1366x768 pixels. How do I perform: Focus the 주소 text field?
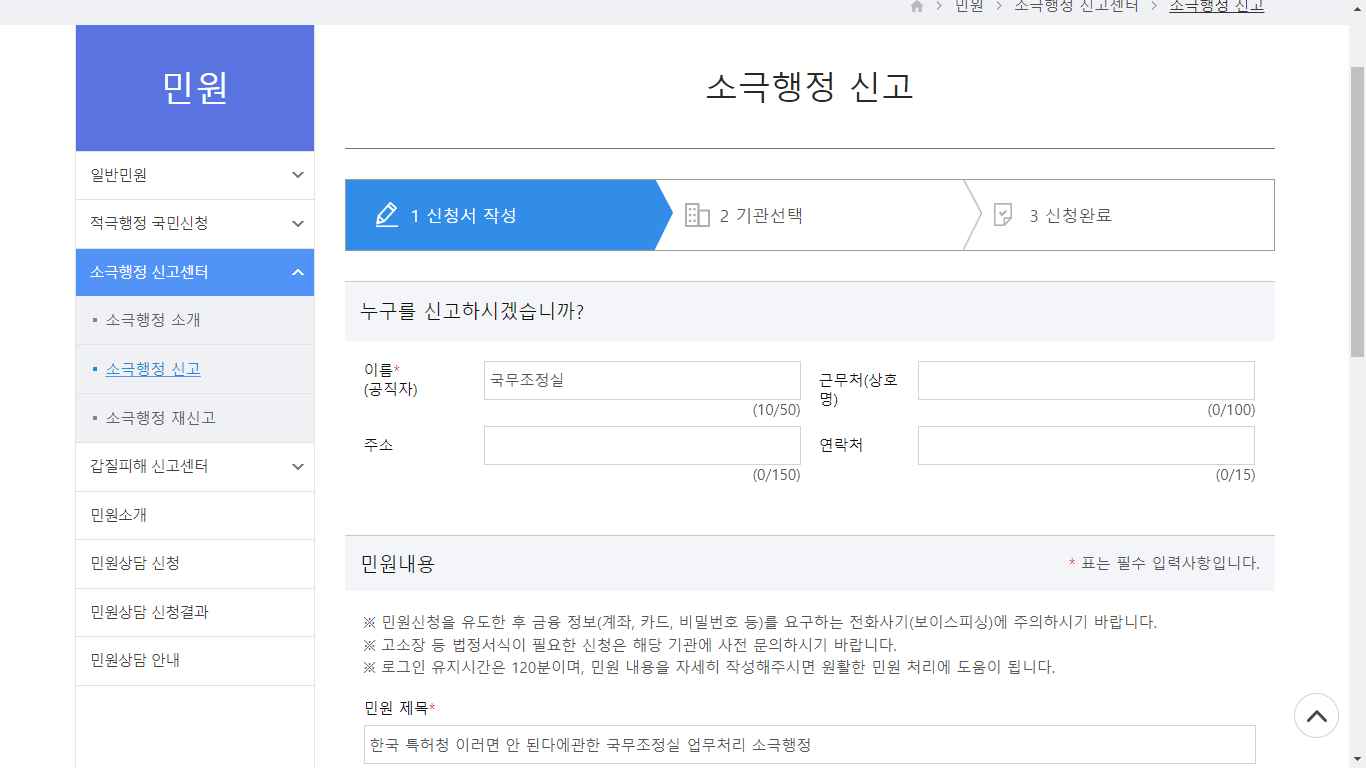click(642, 446)
